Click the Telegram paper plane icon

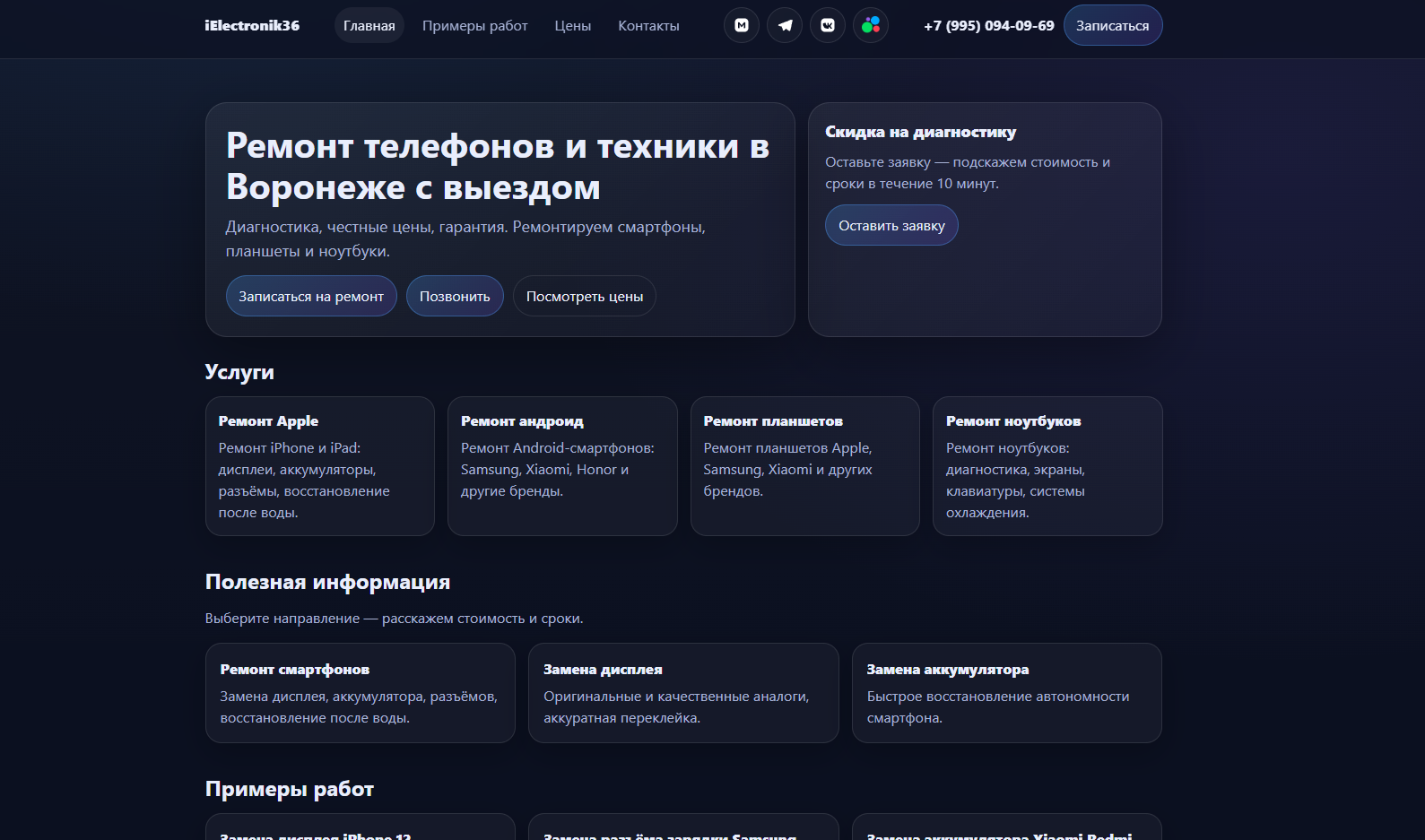(785, 25)
